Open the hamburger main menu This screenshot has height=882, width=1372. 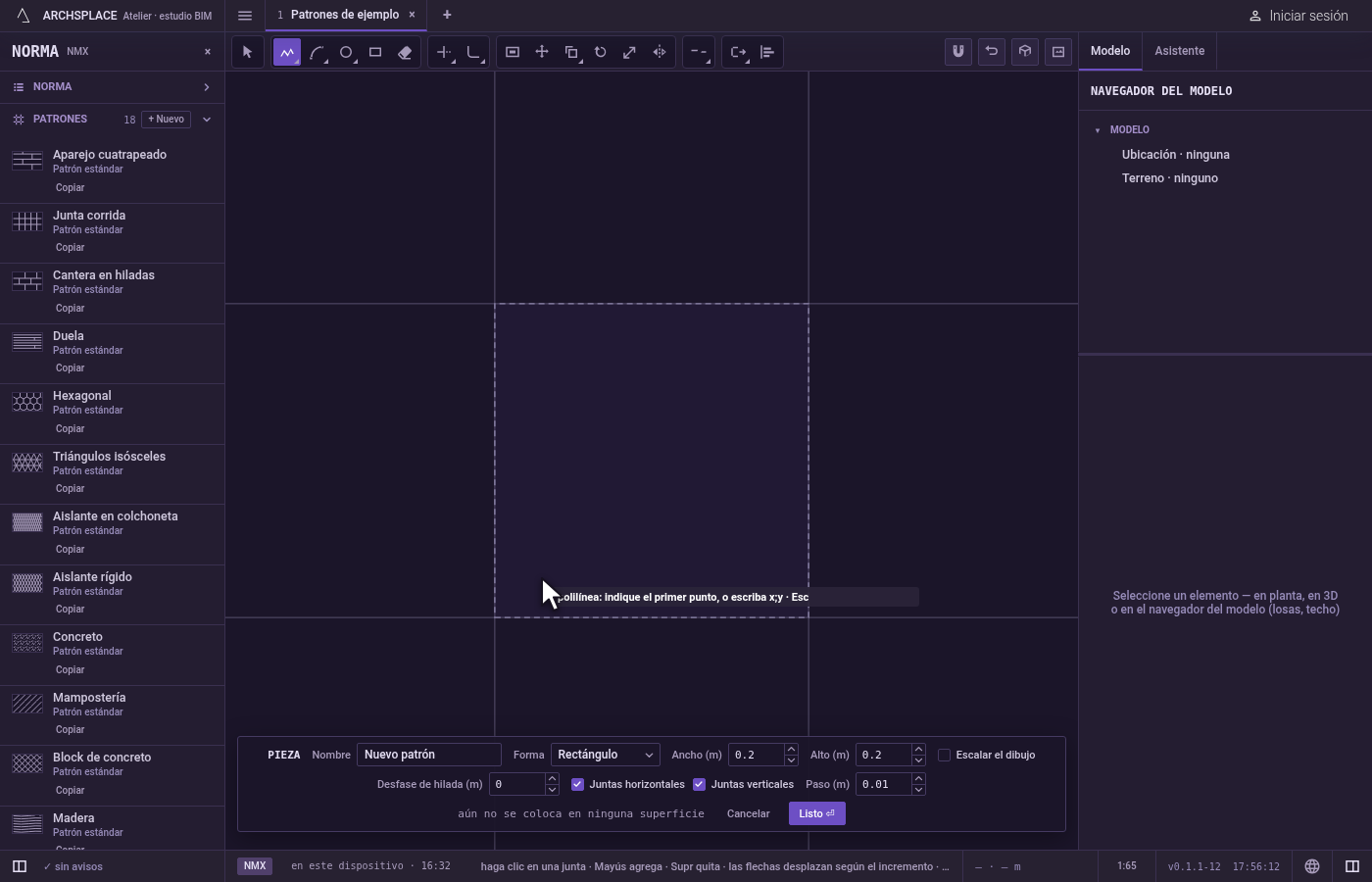[245, 15]
